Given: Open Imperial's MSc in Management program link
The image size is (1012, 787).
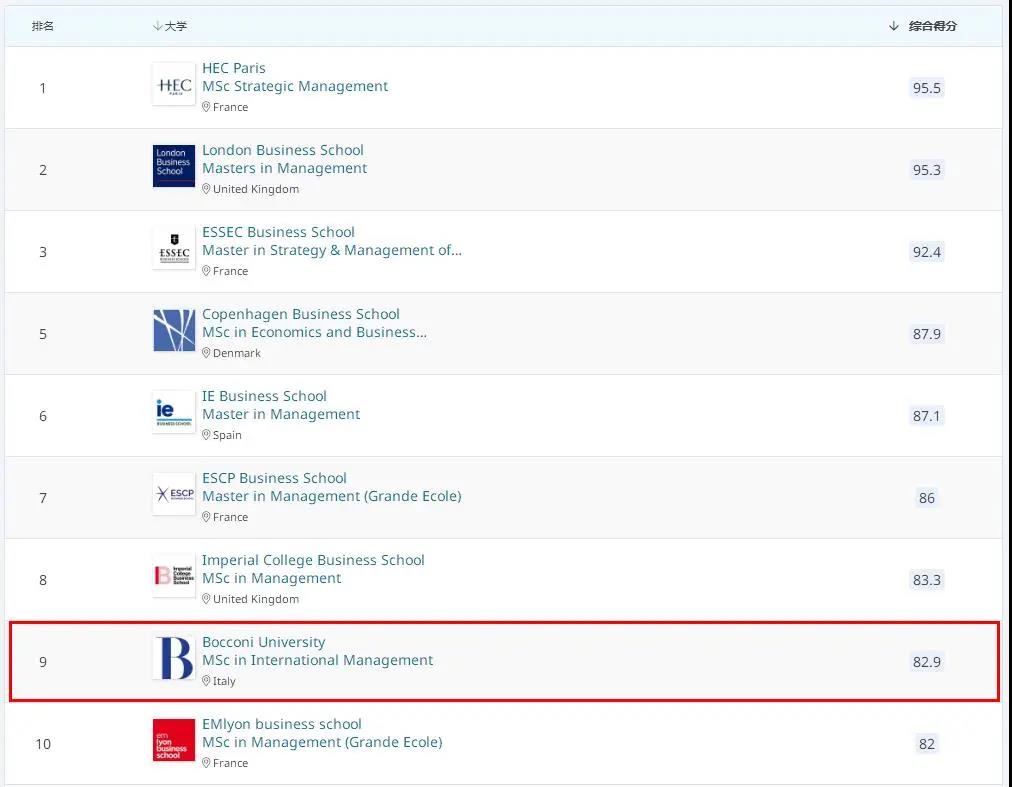Looking at the screenshot, I should [x=271, y=578].
